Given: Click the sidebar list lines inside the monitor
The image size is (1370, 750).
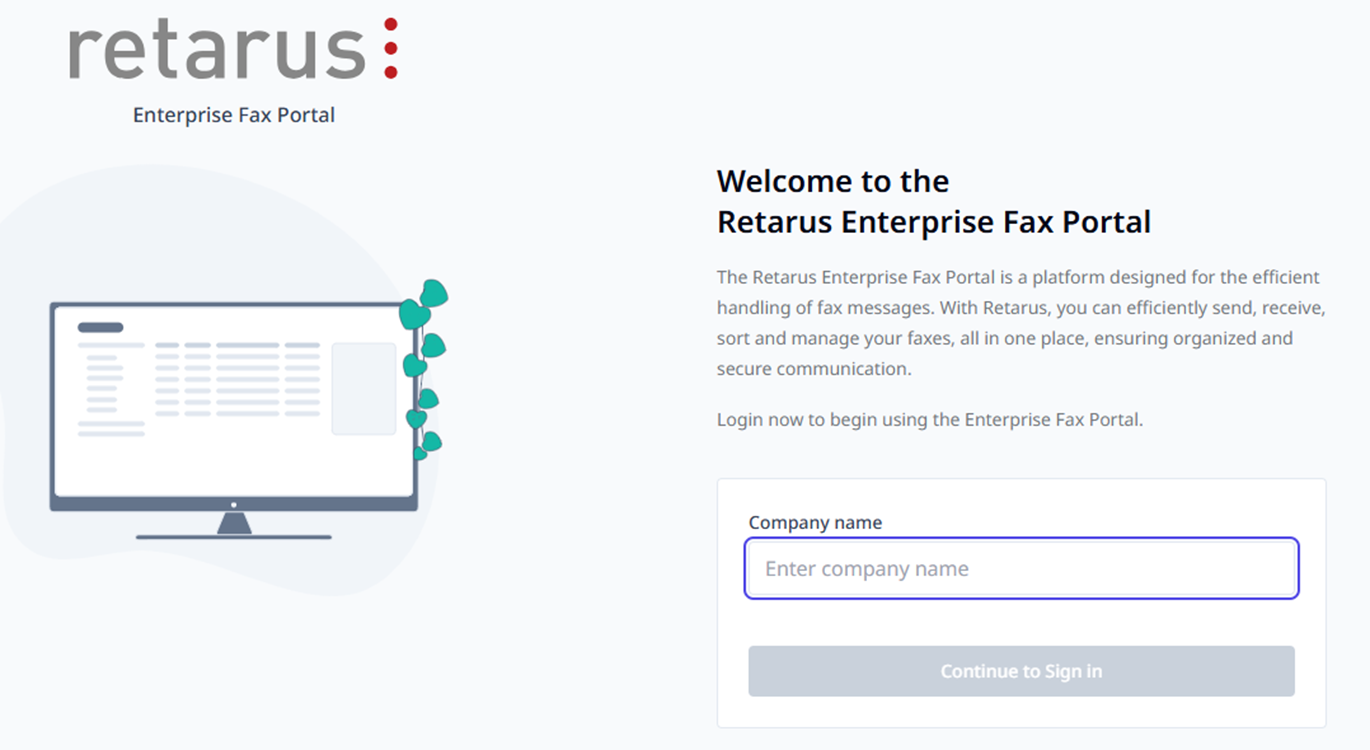Looking at the screenshot, I should (x=103, y=383).
